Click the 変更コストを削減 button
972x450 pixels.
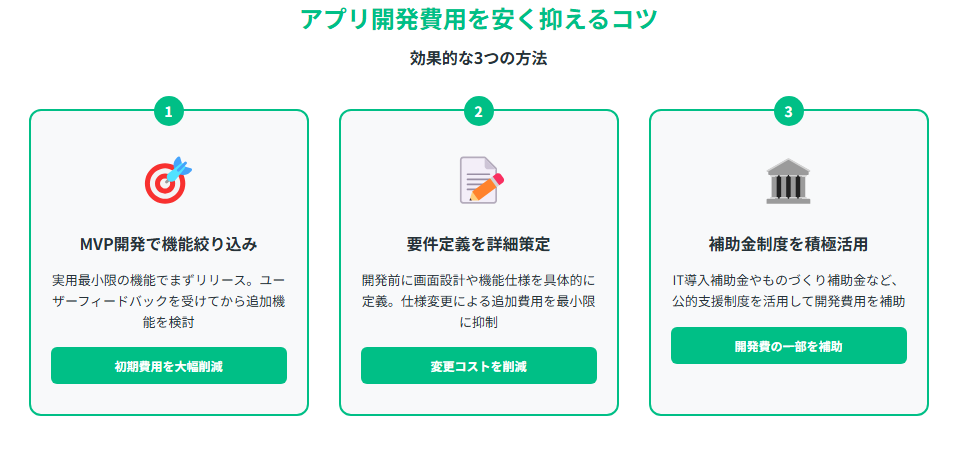click(479, 366)
